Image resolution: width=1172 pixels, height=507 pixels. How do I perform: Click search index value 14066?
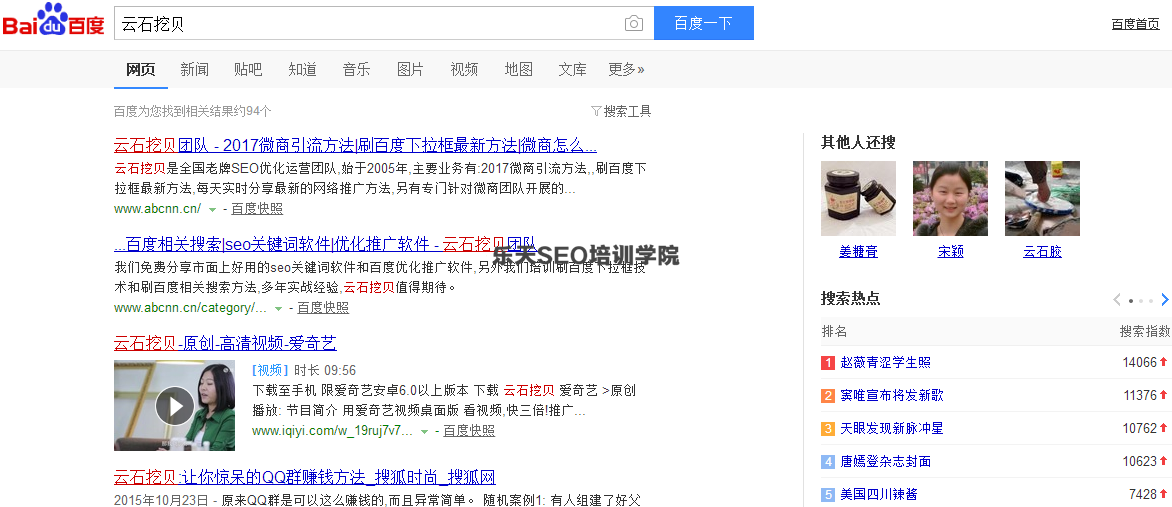1139,363
